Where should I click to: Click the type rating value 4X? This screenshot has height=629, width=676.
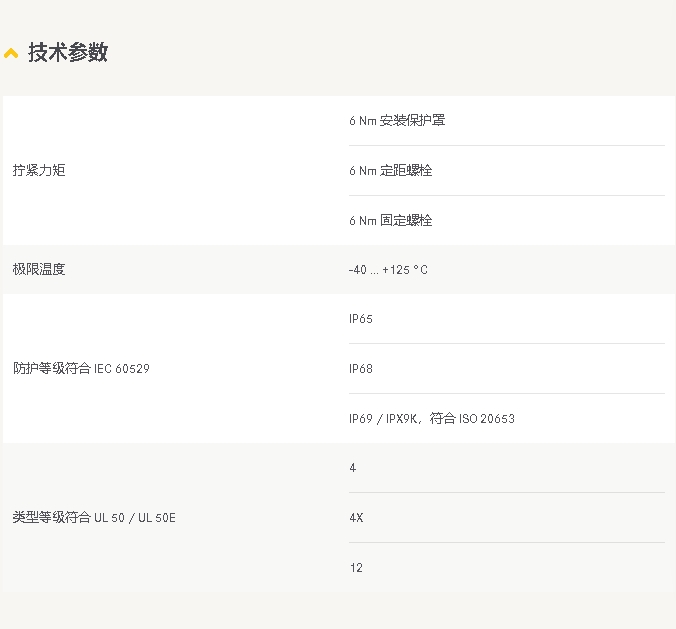(x=356, y=518)
